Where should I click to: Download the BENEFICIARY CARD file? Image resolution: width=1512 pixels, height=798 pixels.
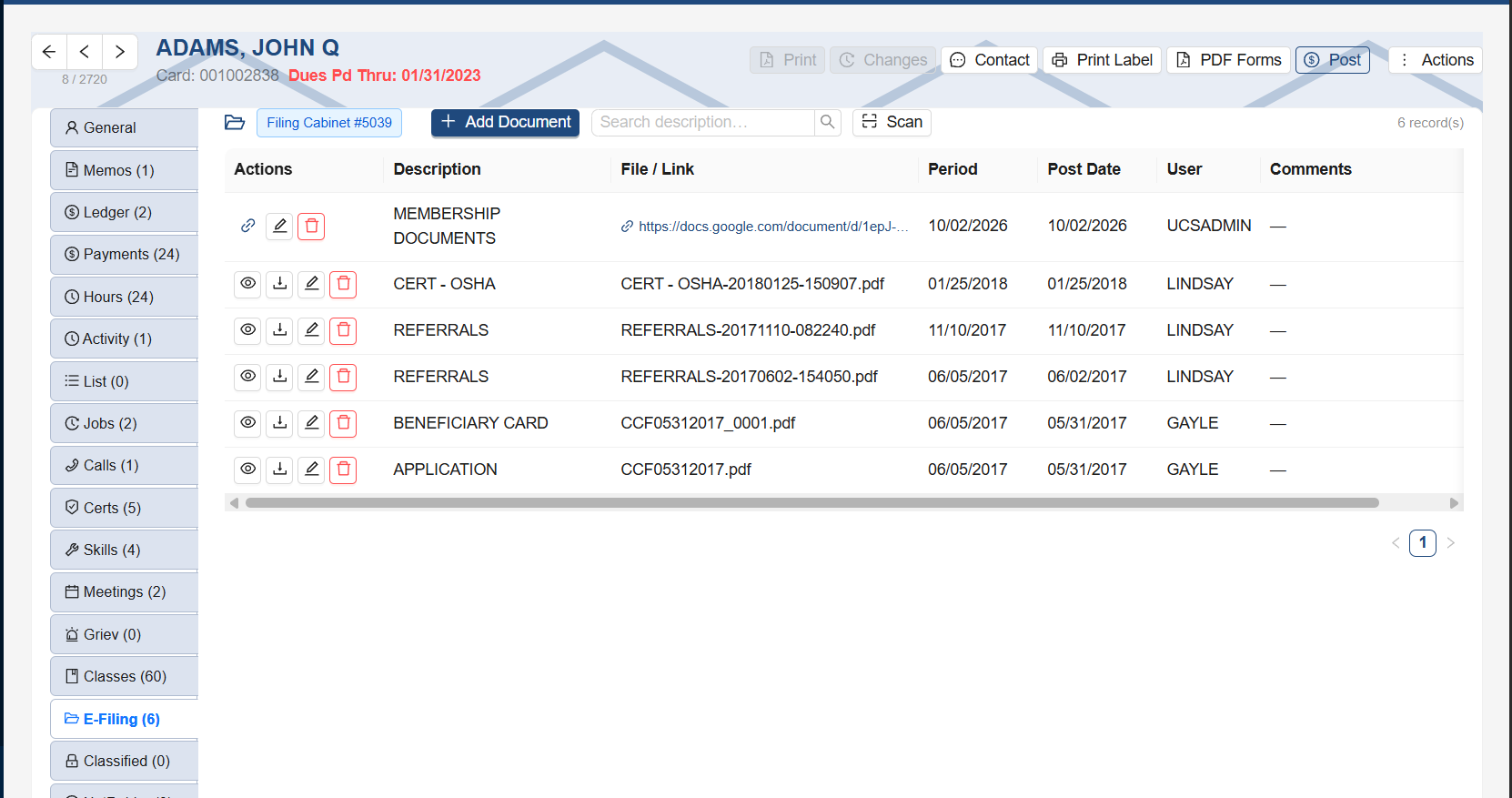(x=280, y=423)
